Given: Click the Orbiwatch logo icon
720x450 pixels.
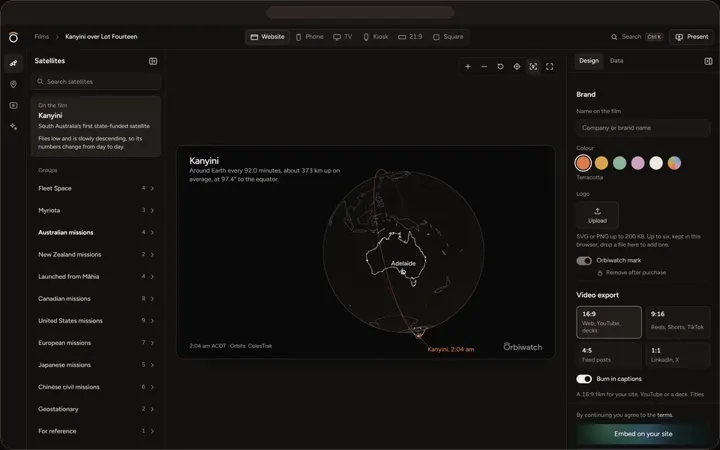Looking at the screenshot, I should (x=13, y=37).
